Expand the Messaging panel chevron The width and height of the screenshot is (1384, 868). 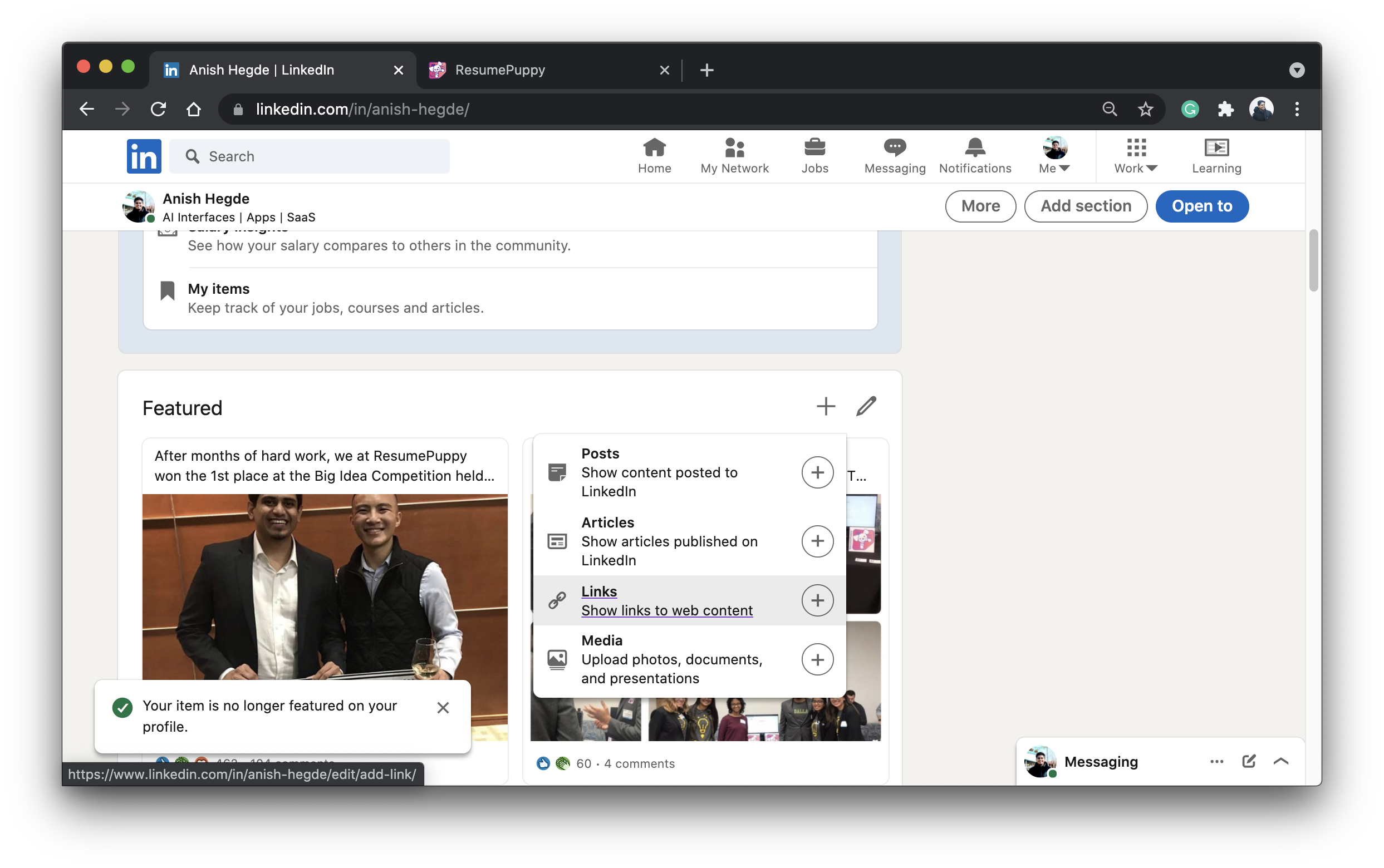pos(1280,761)
